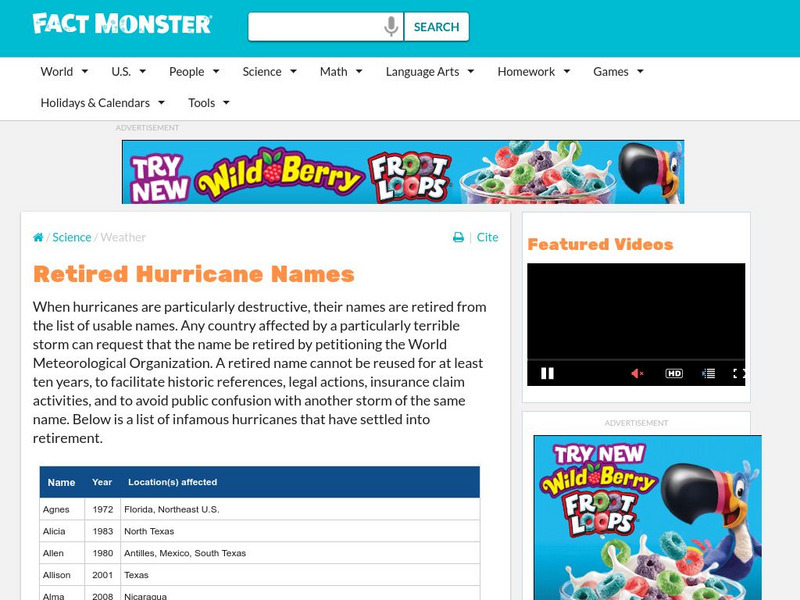Select the Agnes table cell
This screenshot has height=600, width=800.
tap(62, 509)
